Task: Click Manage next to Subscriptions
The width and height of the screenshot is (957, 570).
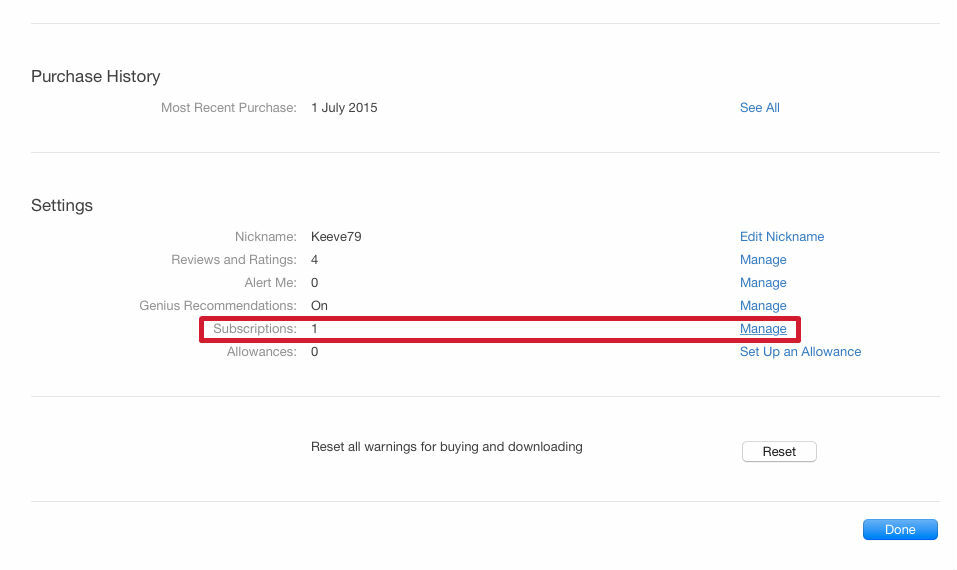Action: pos(763,328)
